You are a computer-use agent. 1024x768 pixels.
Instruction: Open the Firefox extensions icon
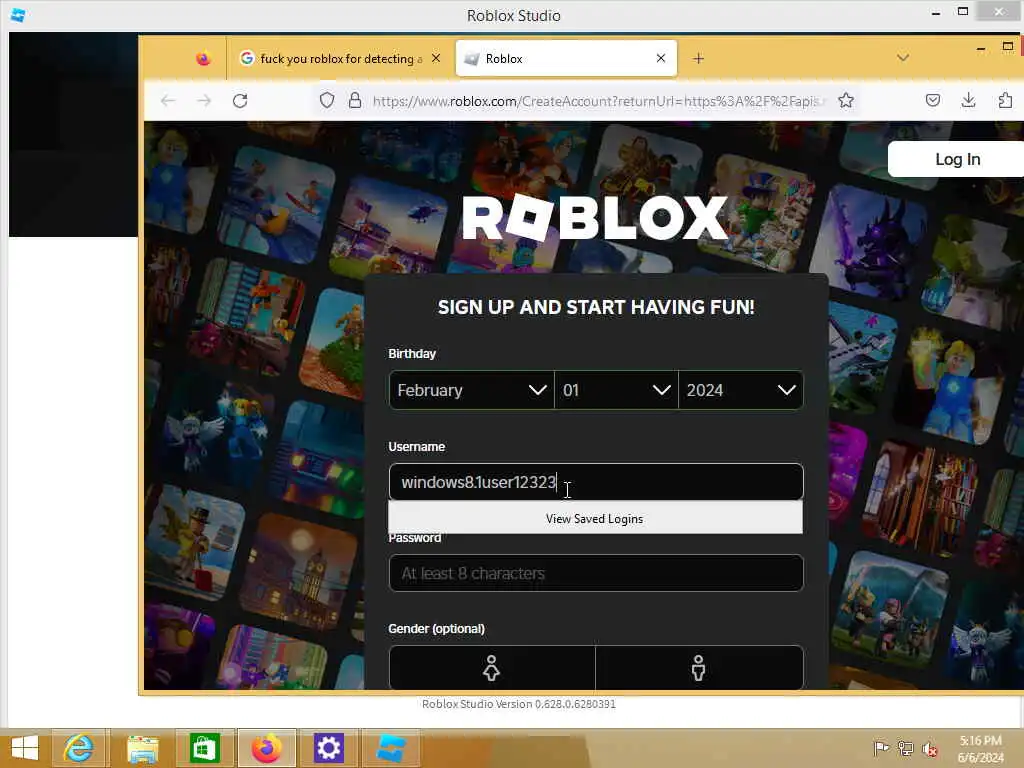1005,100
